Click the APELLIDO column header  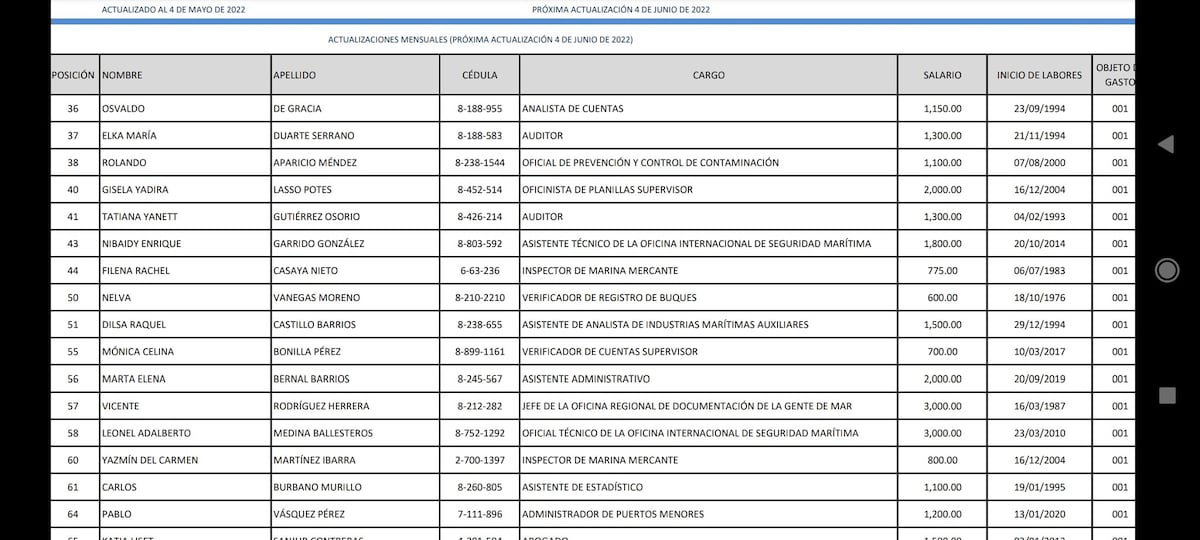(x=294, y=75)
